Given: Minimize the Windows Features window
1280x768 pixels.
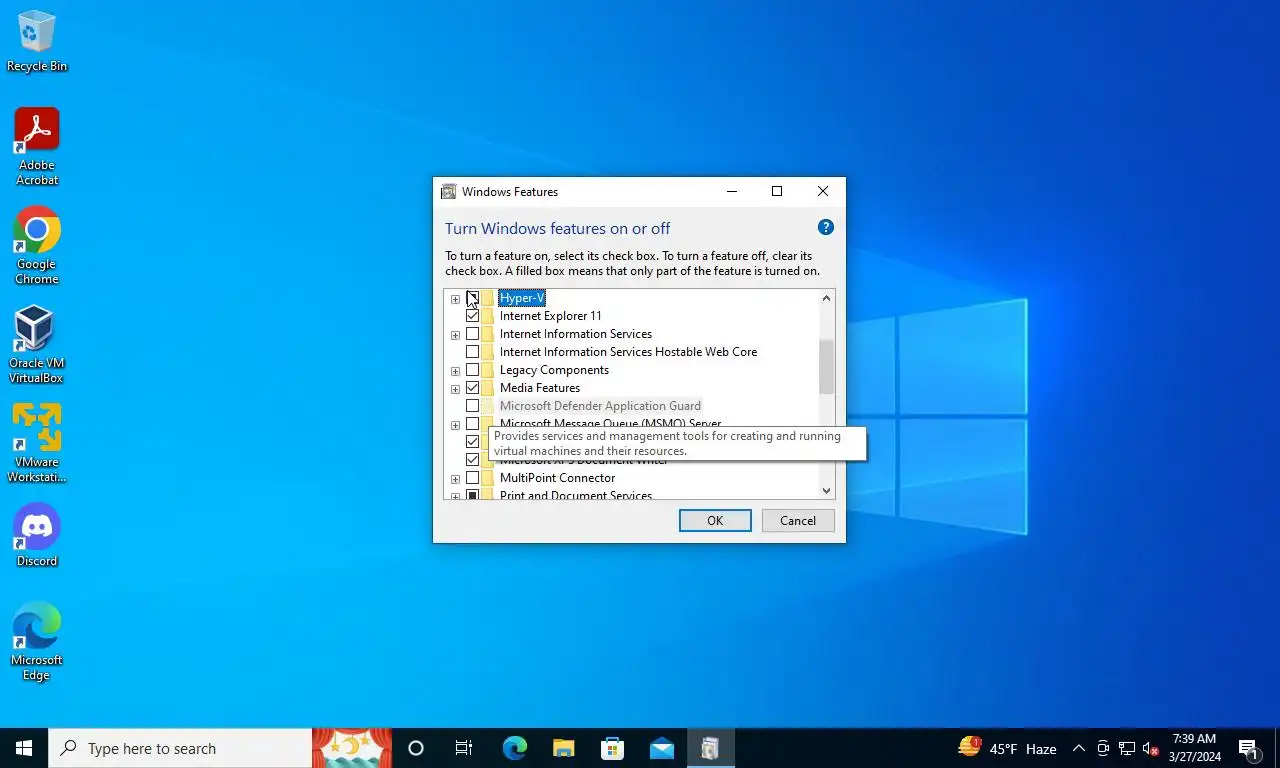Looking at the screenshot, I should pos(732,192).
